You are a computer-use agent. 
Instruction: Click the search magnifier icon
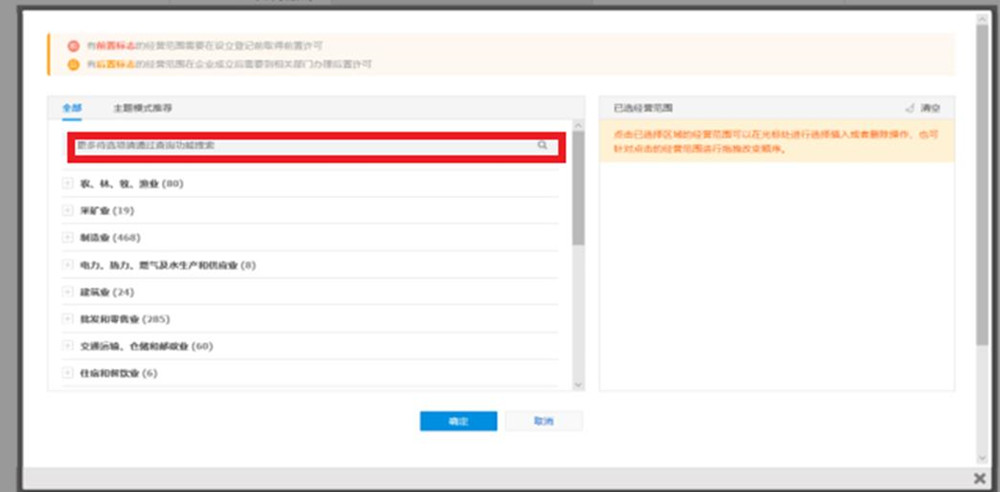pos(542,146)
